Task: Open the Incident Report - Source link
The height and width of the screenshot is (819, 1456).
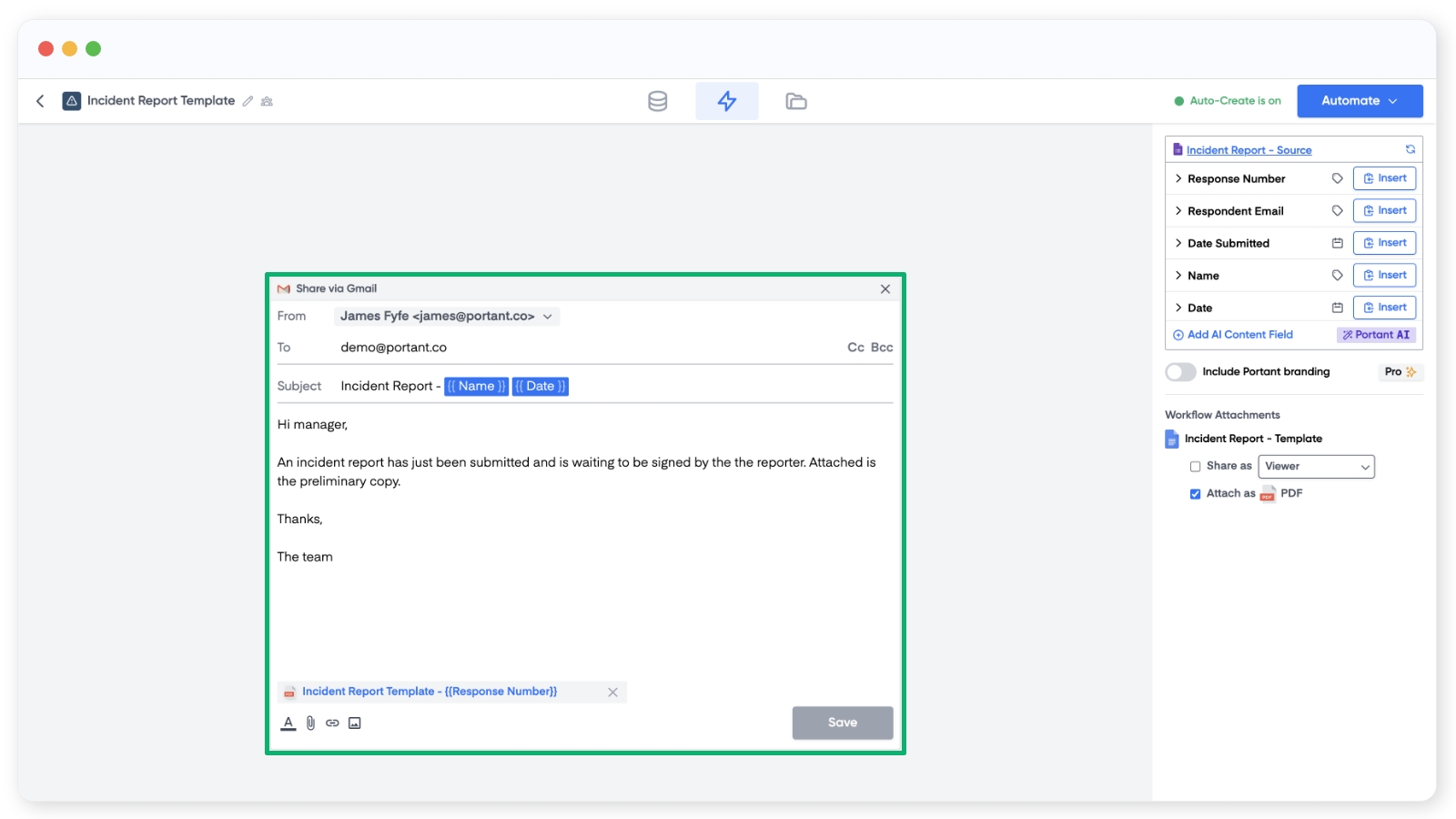Action: [1249, 150]
